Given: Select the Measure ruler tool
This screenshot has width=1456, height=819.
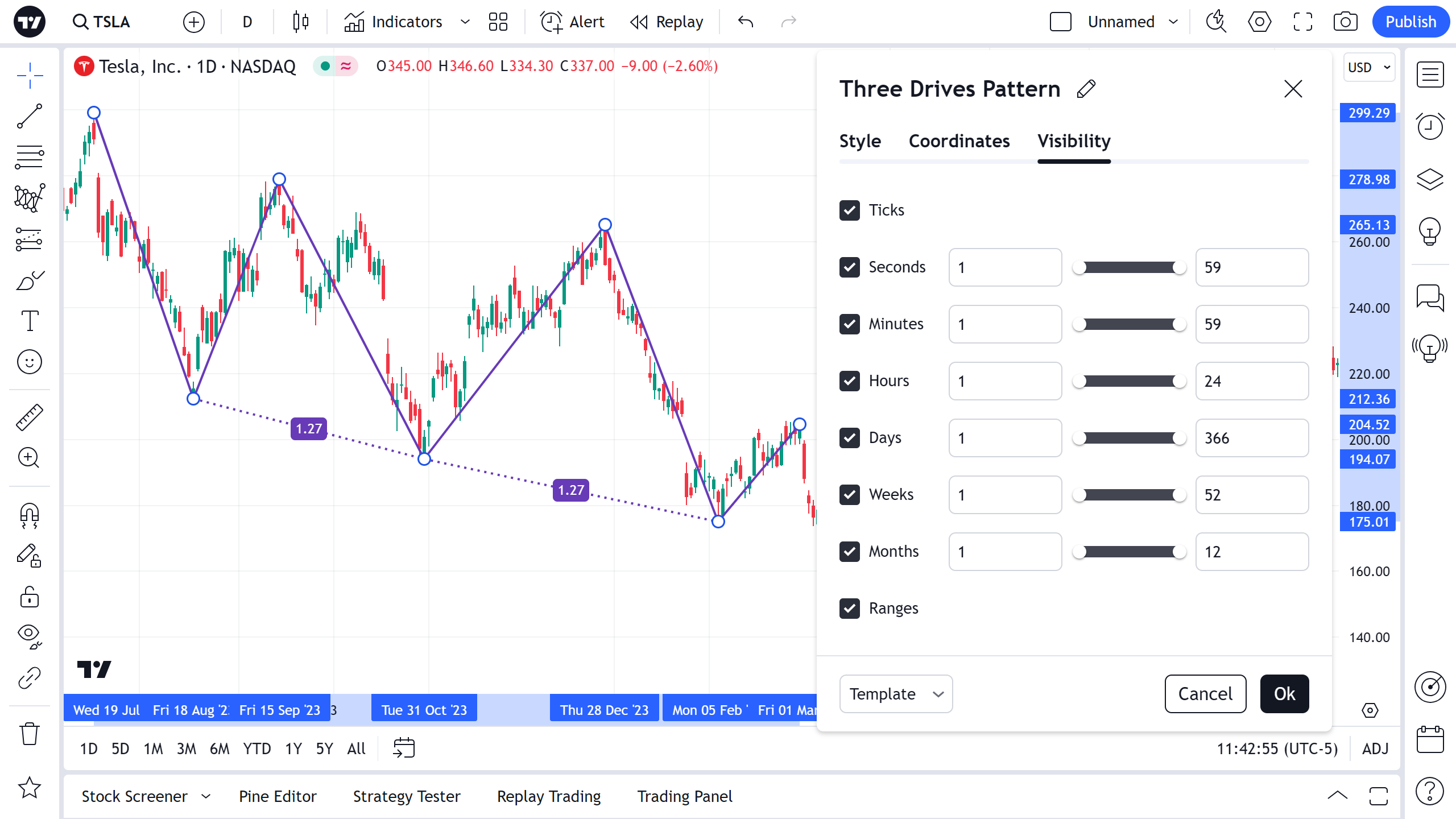Looking at the screenshot, I should click(x=30, y=417).
